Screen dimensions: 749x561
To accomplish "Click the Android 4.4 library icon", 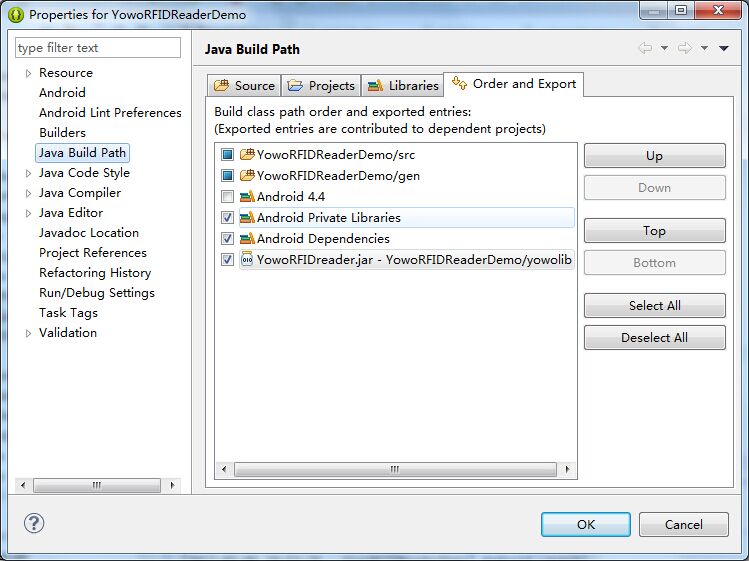I will coord(247,196).
